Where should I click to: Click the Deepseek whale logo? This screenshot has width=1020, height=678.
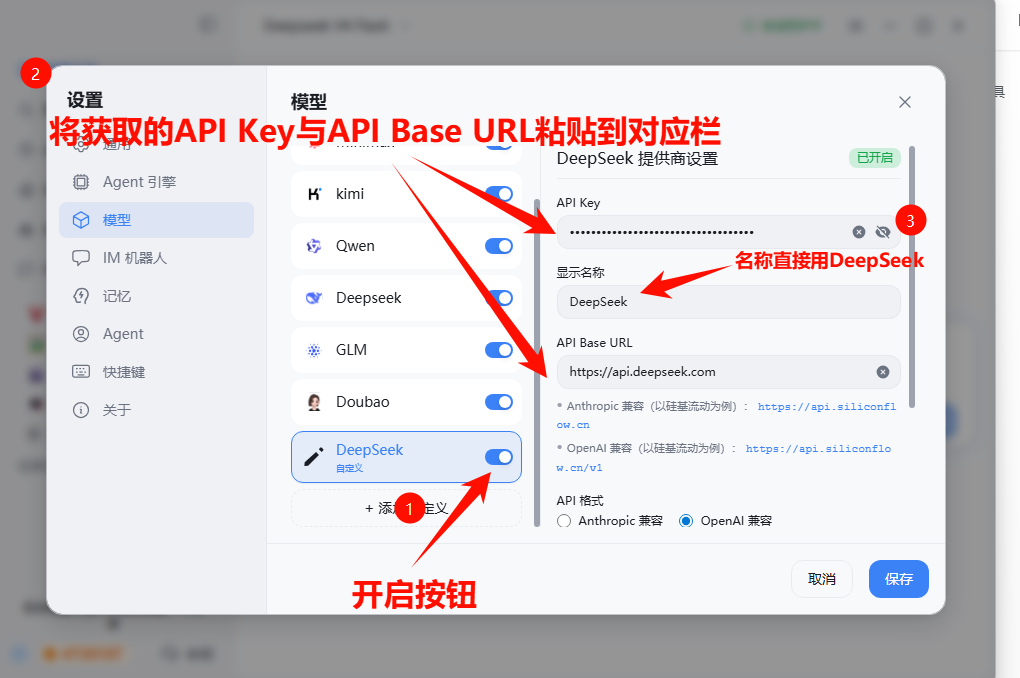pos(314,298)
